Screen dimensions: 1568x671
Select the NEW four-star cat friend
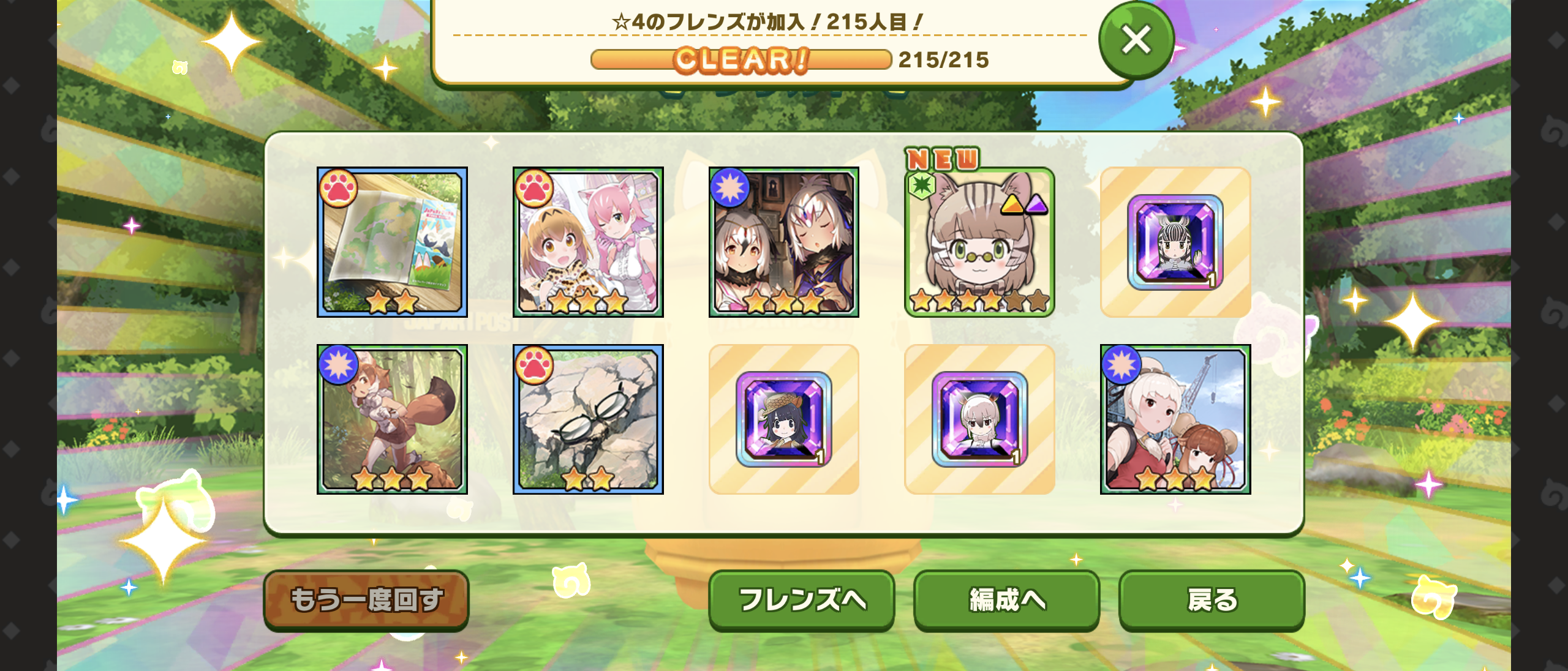point(979,242)
